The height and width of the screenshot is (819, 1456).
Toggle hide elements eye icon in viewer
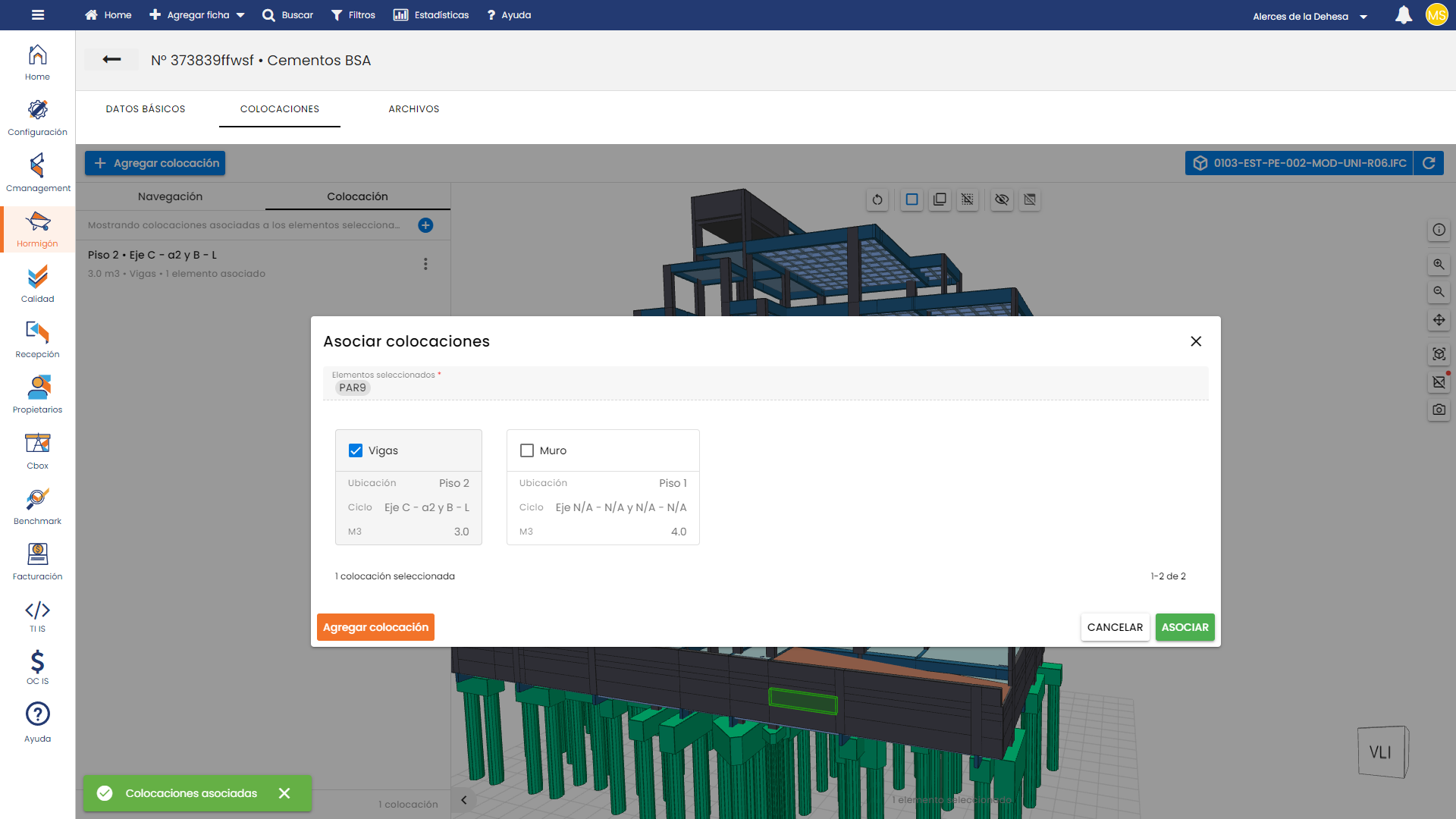[1002, 199]
